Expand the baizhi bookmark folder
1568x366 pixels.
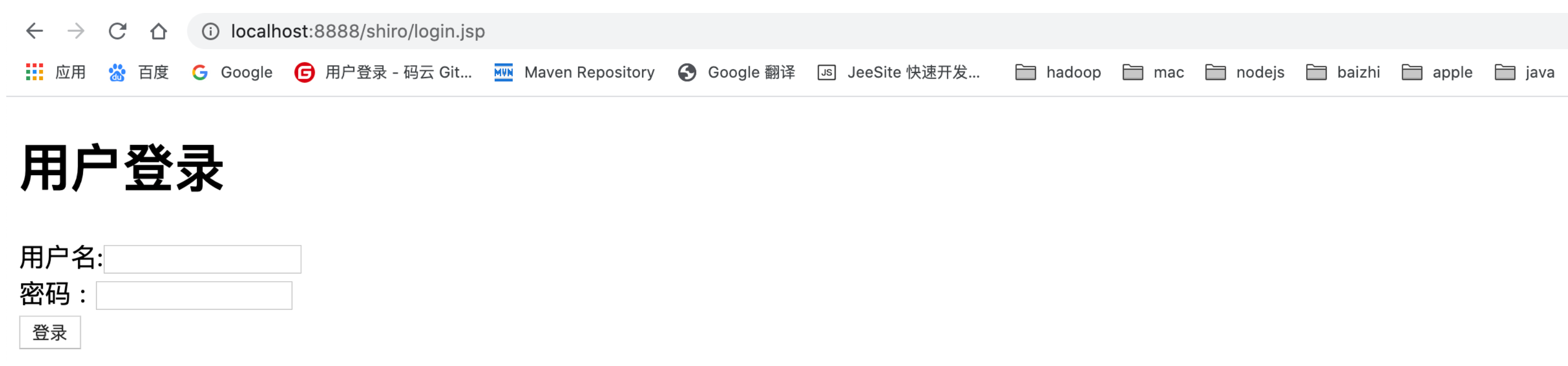pos(1343,72)
